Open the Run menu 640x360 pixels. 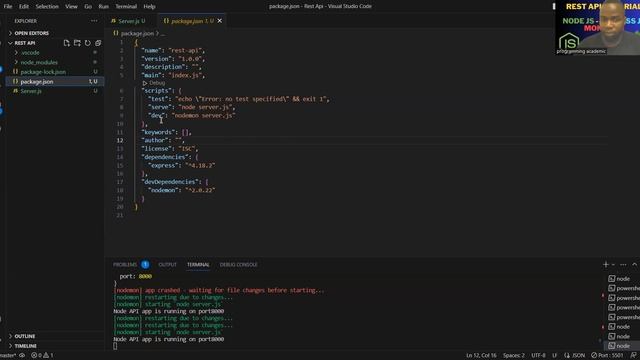click(104, 7)
